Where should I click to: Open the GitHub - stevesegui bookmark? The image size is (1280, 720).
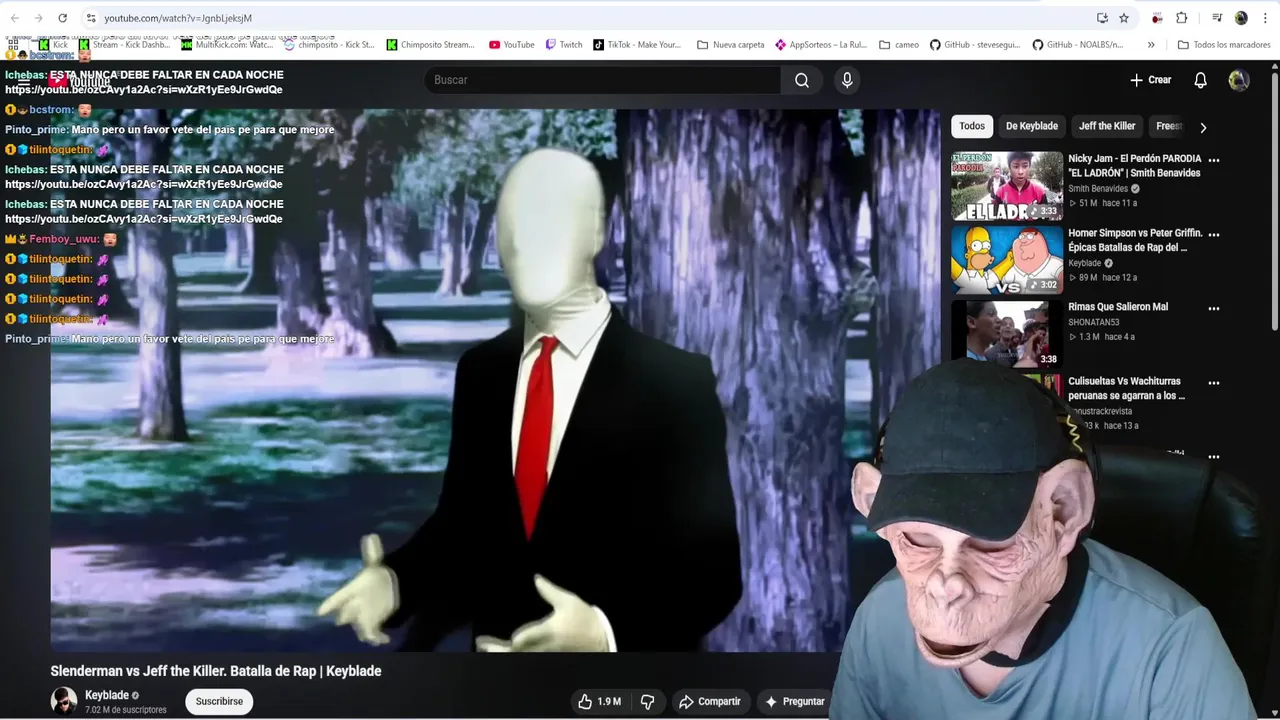tap(977, 44)
